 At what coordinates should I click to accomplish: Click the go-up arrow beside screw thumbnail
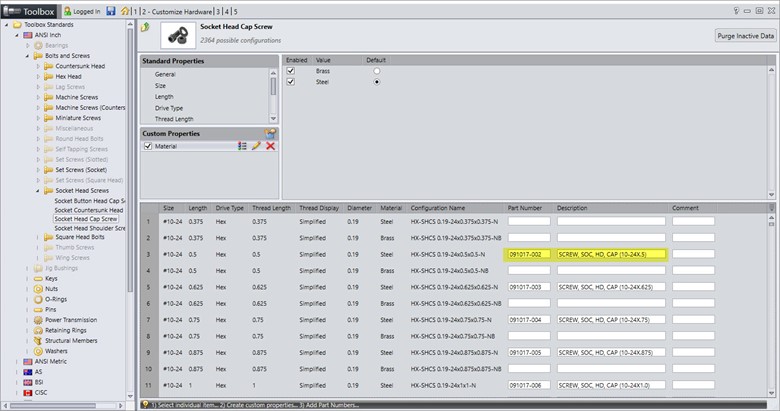tap(146, 28)
